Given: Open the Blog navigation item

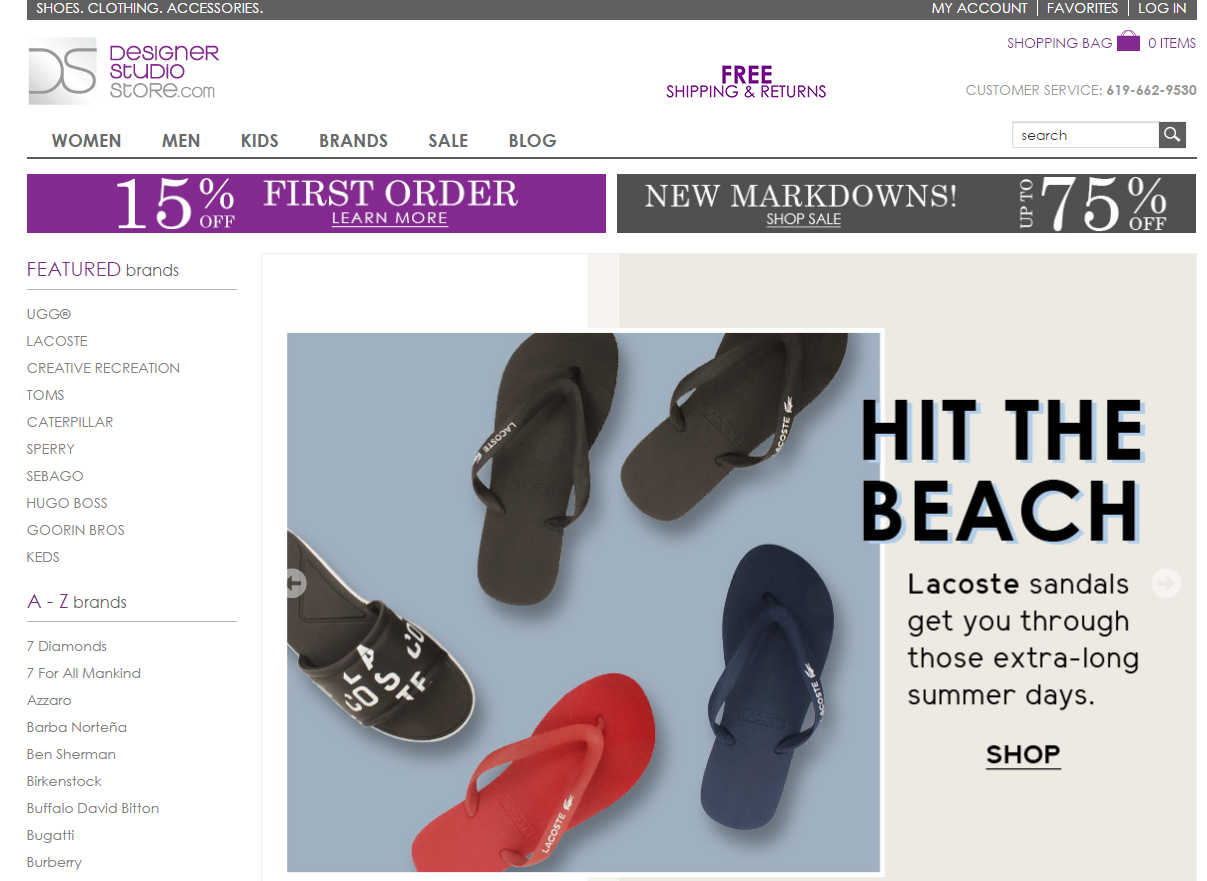Looking at the screenshot, I should click(532, 141).
